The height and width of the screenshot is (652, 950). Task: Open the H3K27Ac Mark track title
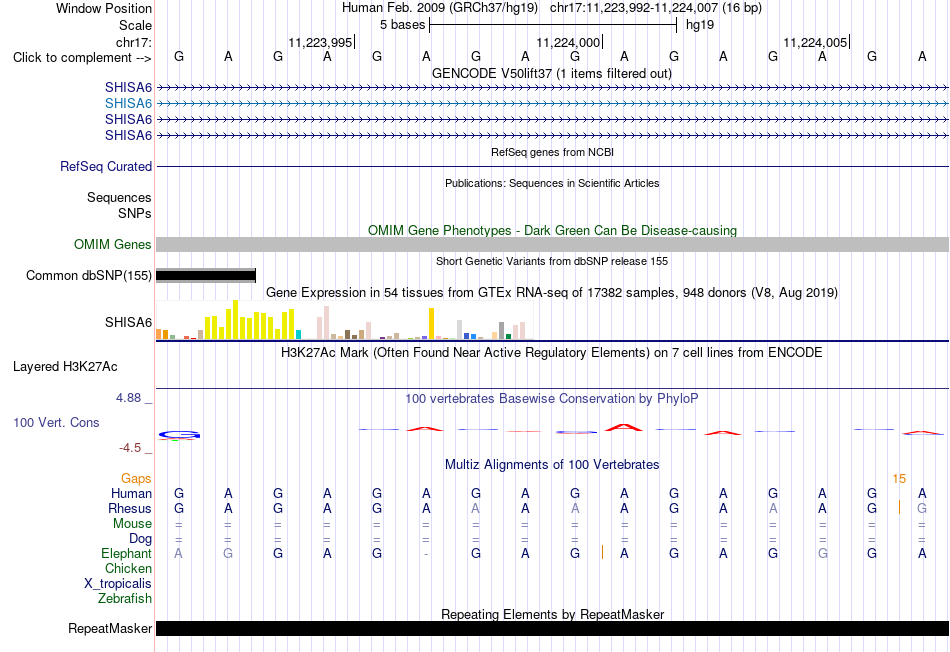[552, 353]
